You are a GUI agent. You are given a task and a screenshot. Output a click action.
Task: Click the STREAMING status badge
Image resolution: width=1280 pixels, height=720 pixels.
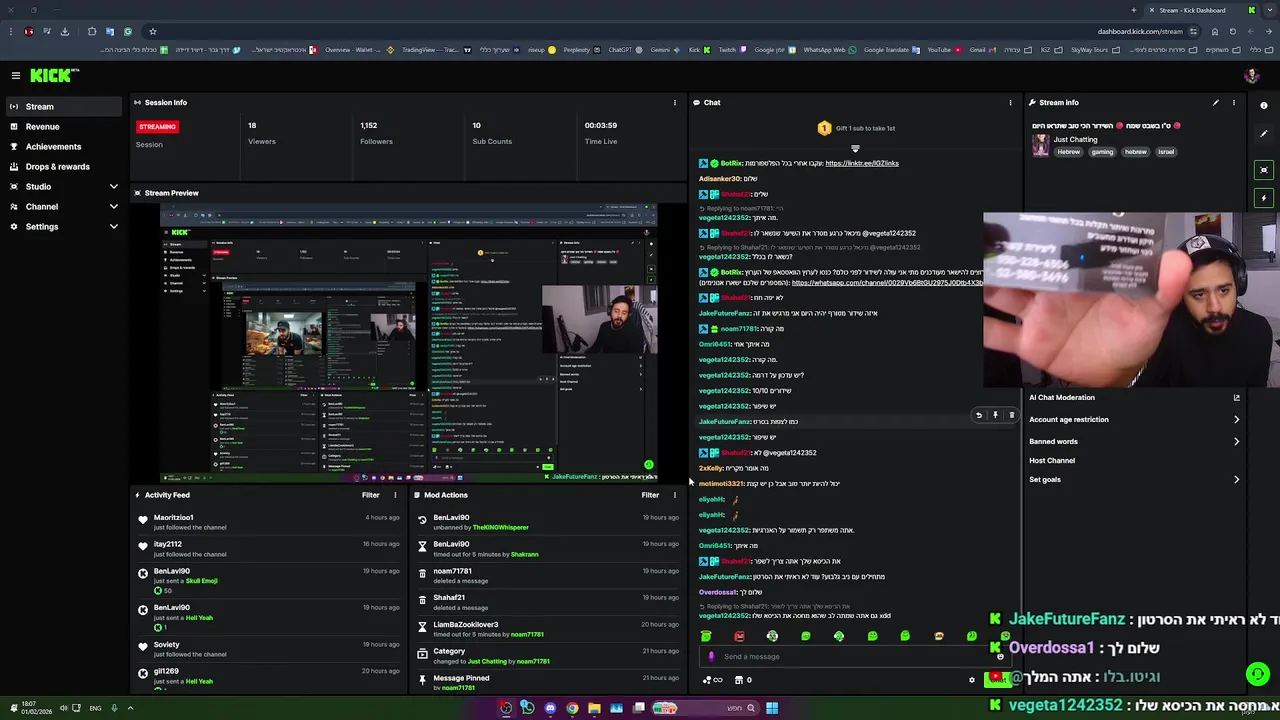(x=157, y=127)
